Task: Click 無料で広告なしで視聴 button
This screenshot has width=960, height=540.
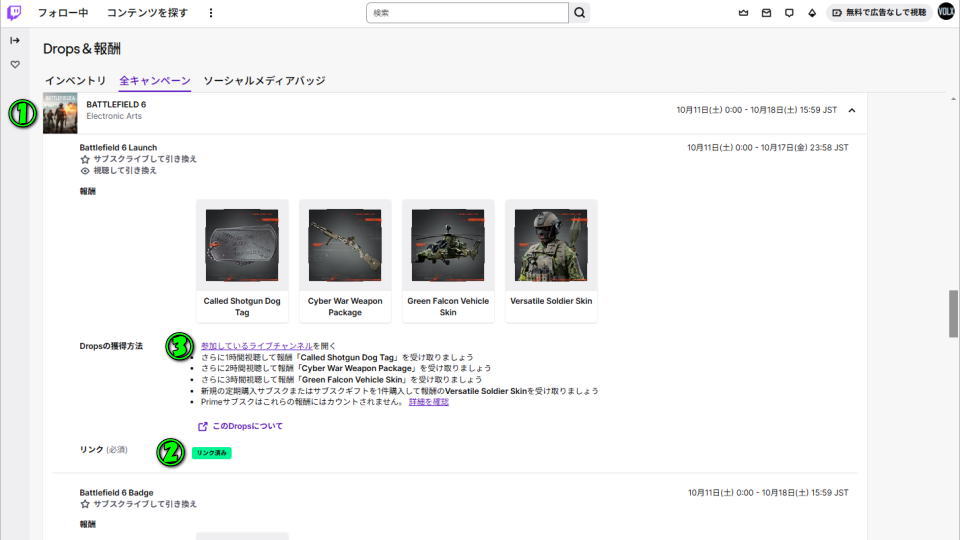Action: coord(880,13)
